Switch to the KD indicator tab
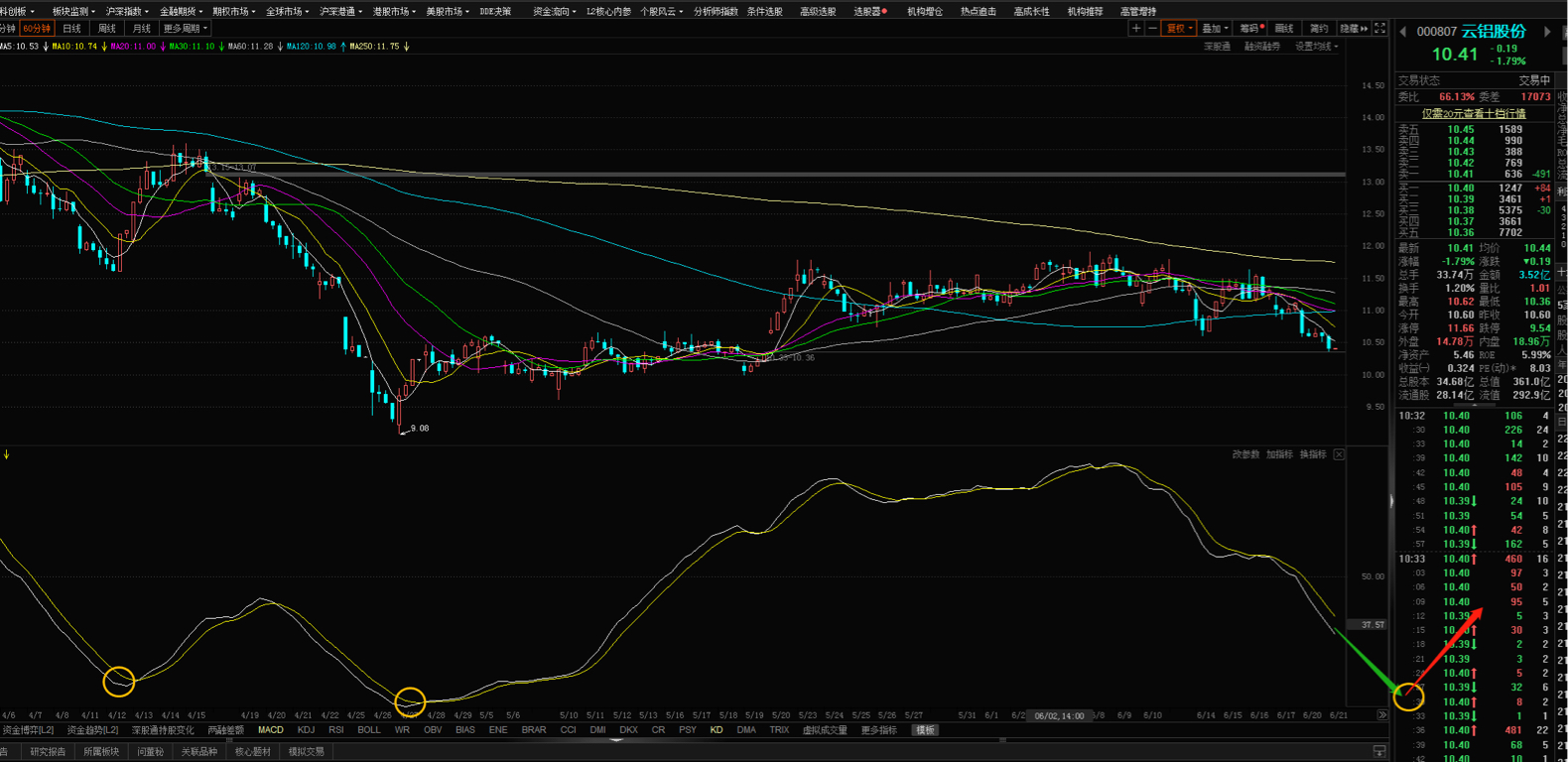The image size is (1568, 762). click(717, 729)
